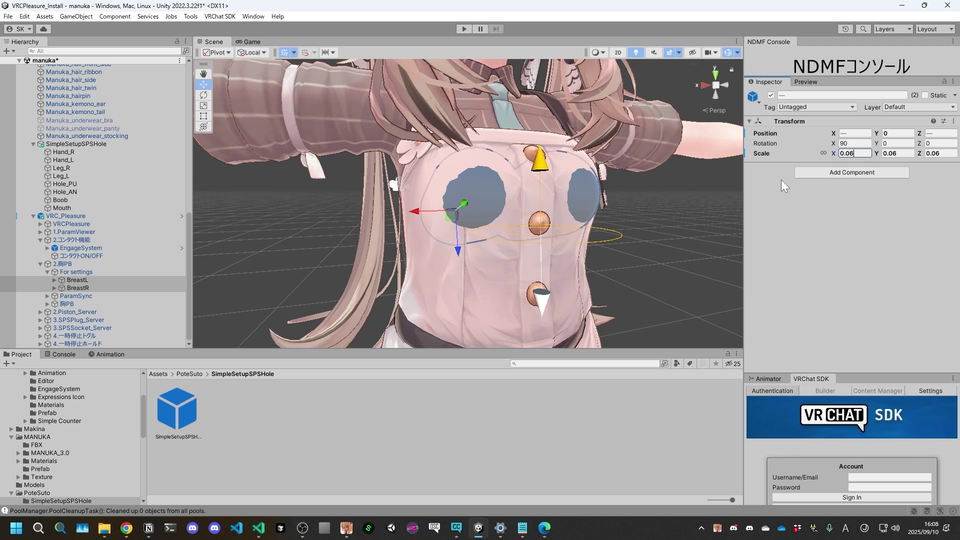Open Windows Start menu
Viewport: 960px width, 540px height.
click(16, 528)
